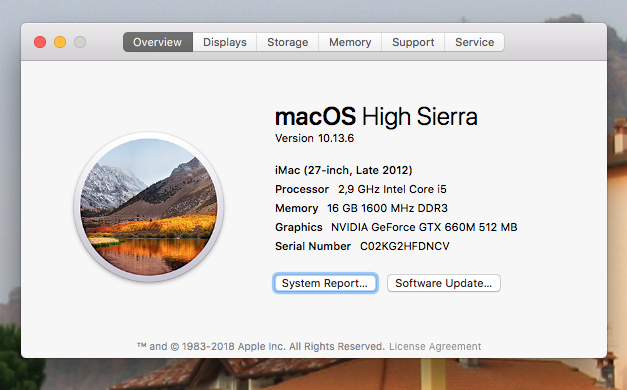Open the Support tab
This screenshot has height=390, width=627.
[413, 42]
